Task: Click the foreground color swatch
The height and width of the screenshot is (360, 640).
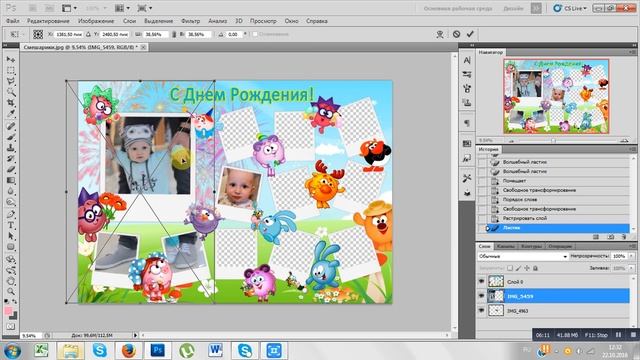Action: click(x=8, y=311)
